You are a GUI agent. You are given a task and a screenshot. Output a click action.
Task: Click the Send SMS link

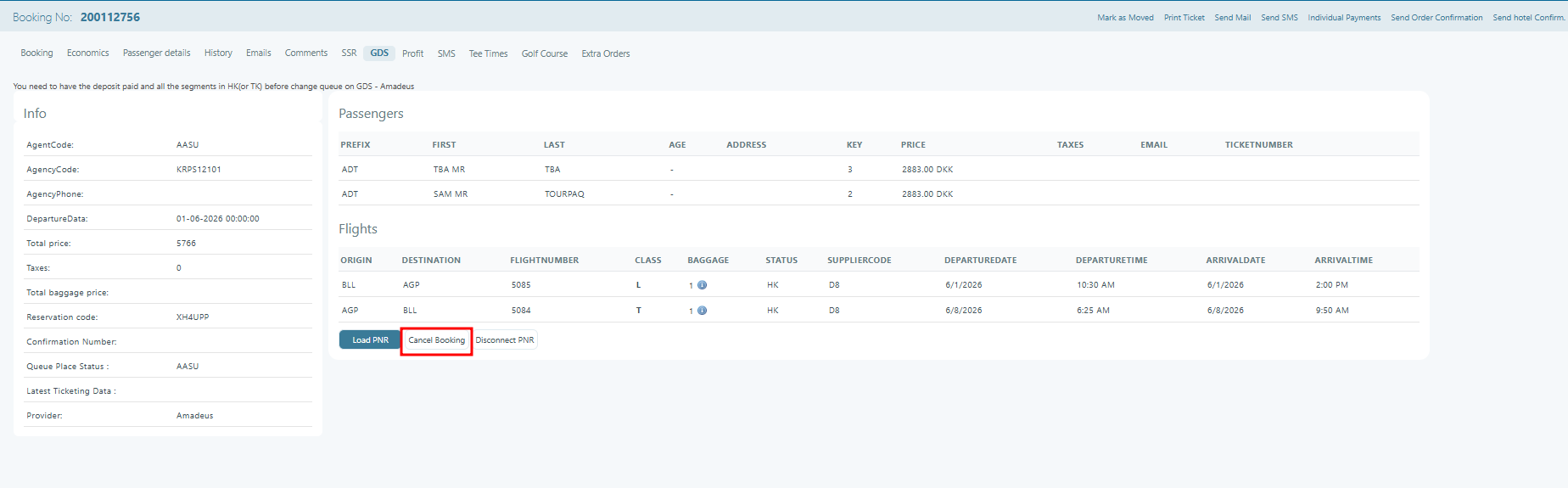(1279, 18)
